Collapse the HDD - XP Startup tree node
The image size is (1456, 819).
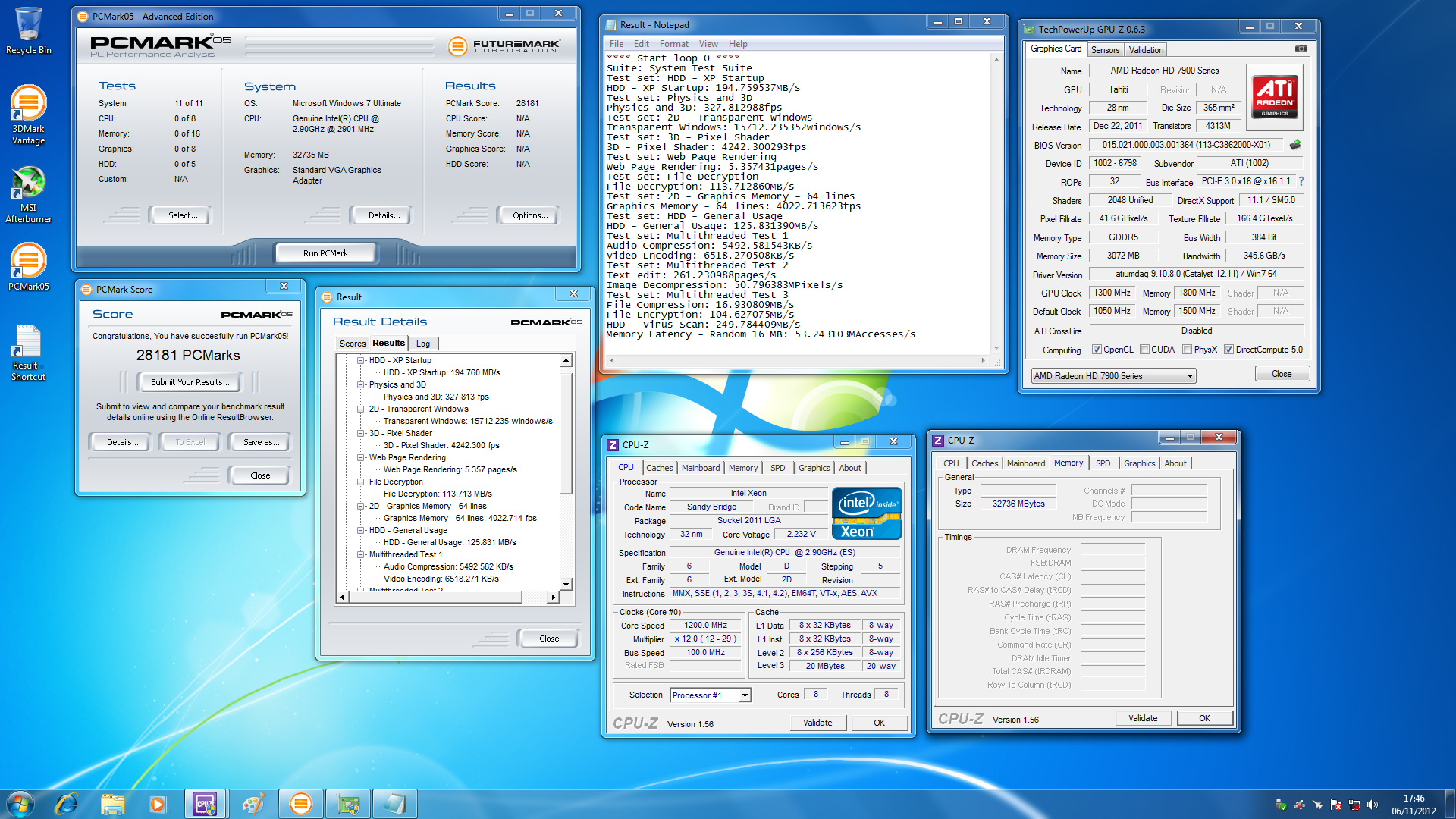(x=361, y=361)
